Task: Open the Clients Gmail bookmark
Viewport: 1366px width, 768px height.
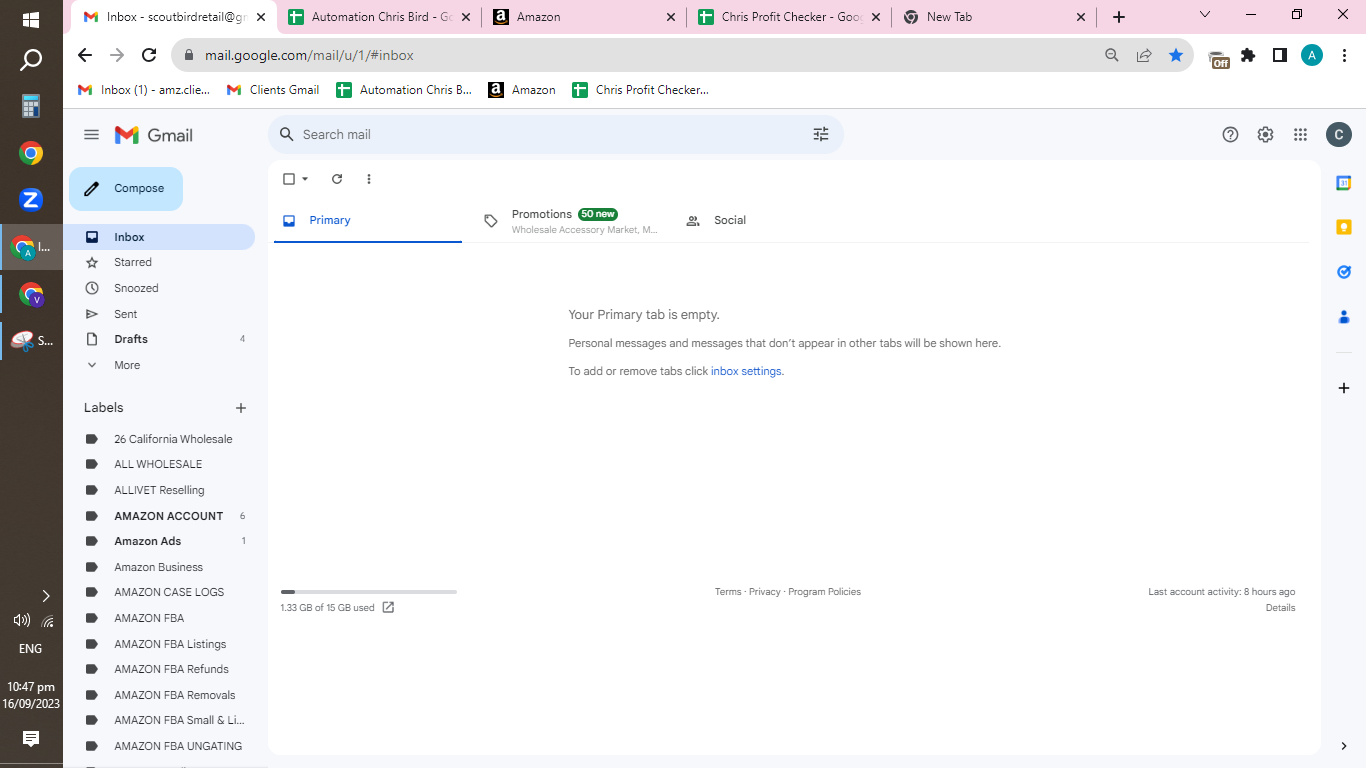Action: point(273,90)
